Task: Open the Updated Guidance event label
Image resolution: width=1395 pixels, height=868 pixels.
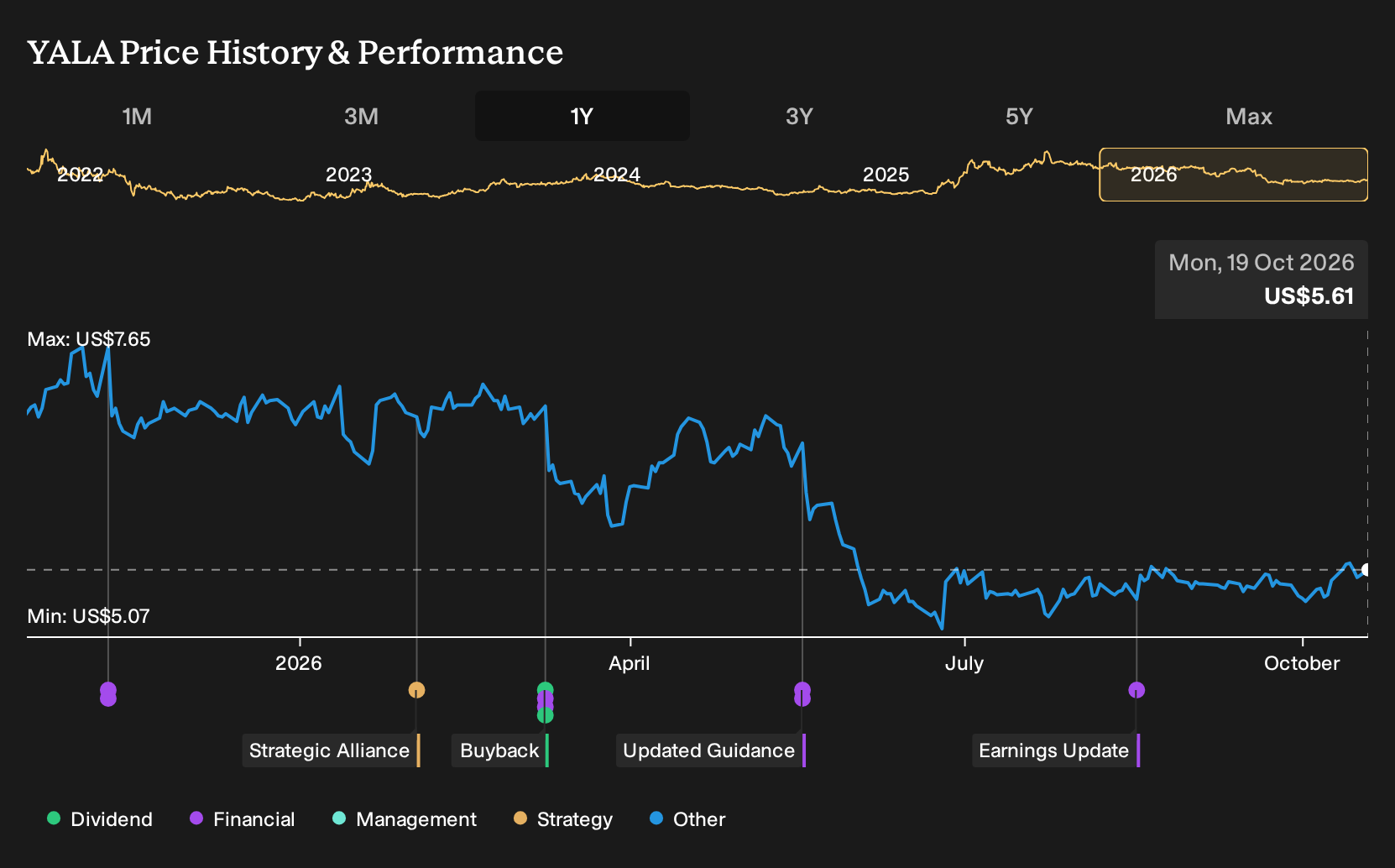Action: [x=710, y=750]
